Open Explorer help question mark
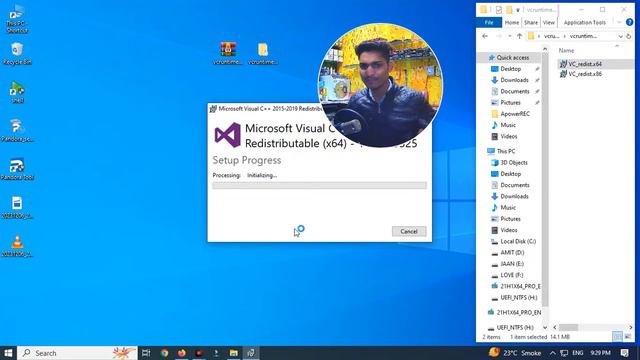Viewport: 640px width, 360px height. coord(629,22)
